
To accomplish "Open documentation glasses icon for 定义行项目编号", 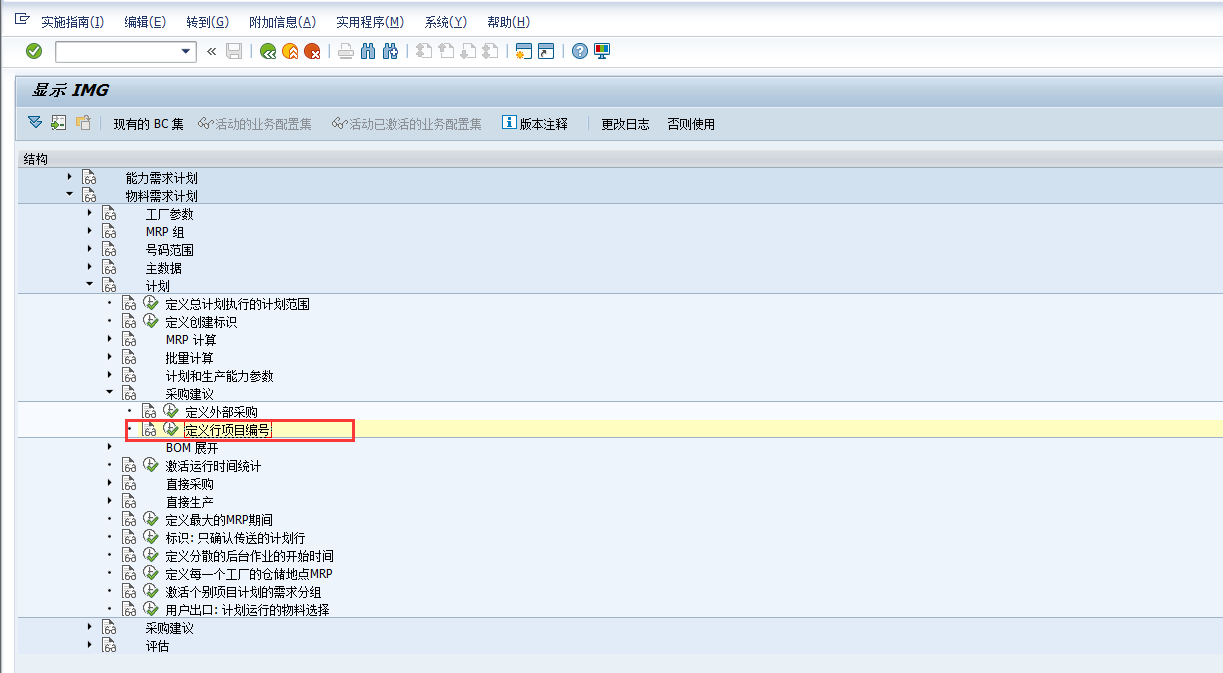I will coord(150,429).
